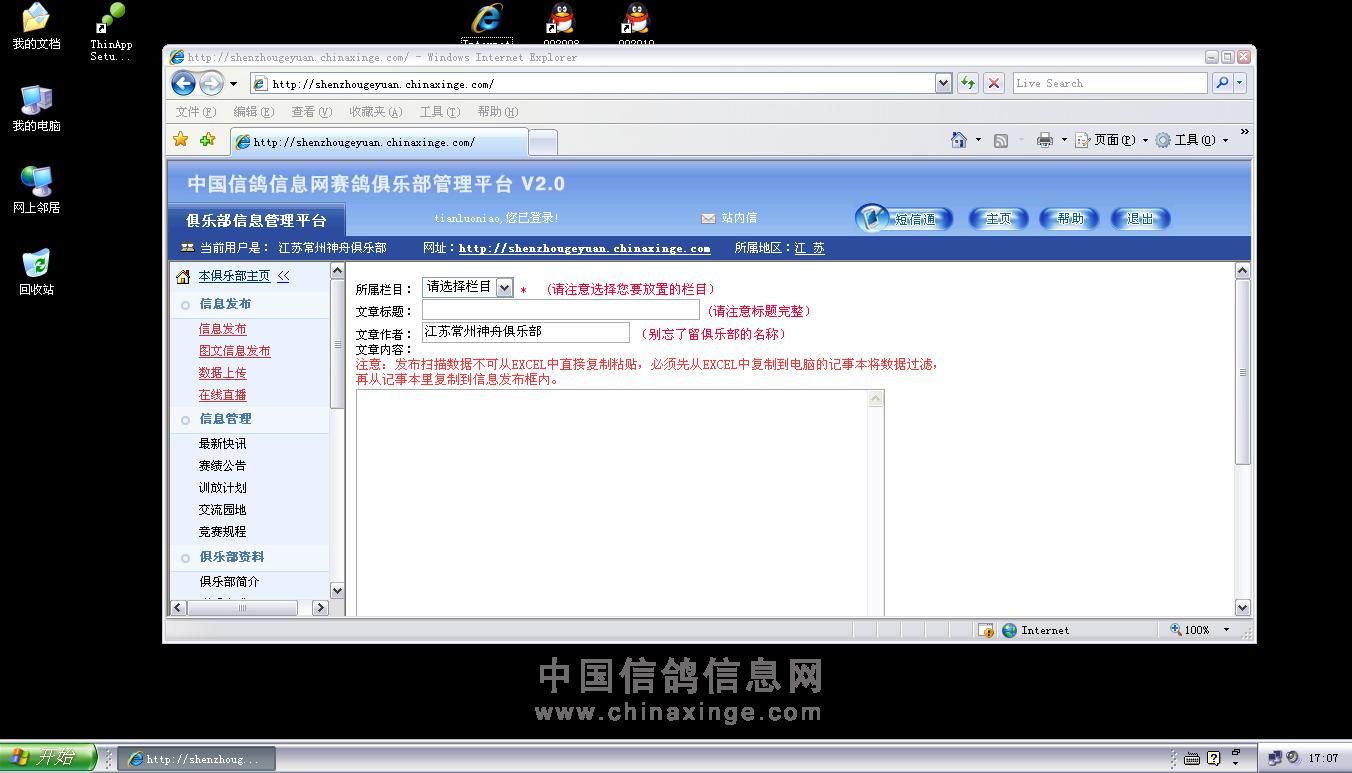Click the language bar help question icon
The height and width of the screenshot is (773, 1352).
[x=1214, y=758]
